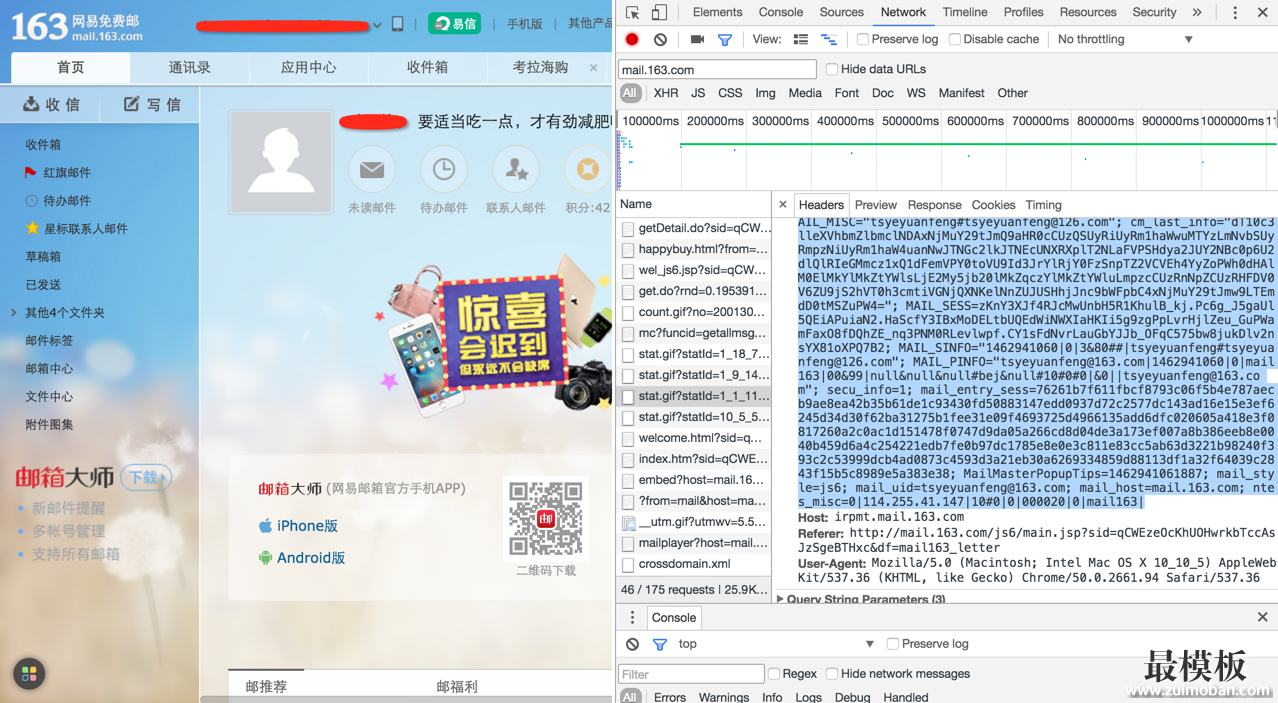Screen dimensions: 1278x703
Task: Switch to the Elements tab
Action: [x=717, y=12]
